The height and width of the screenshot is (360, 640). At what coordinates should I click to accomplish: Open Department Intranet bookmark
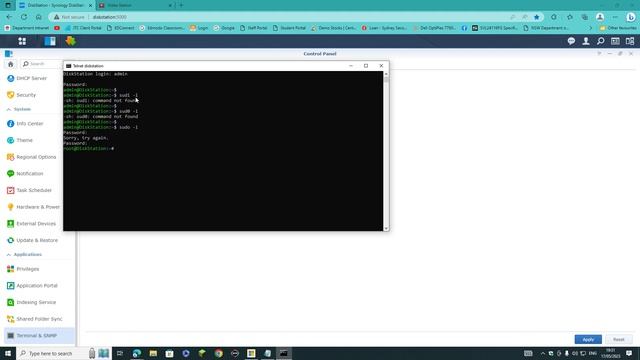point(27,28)
